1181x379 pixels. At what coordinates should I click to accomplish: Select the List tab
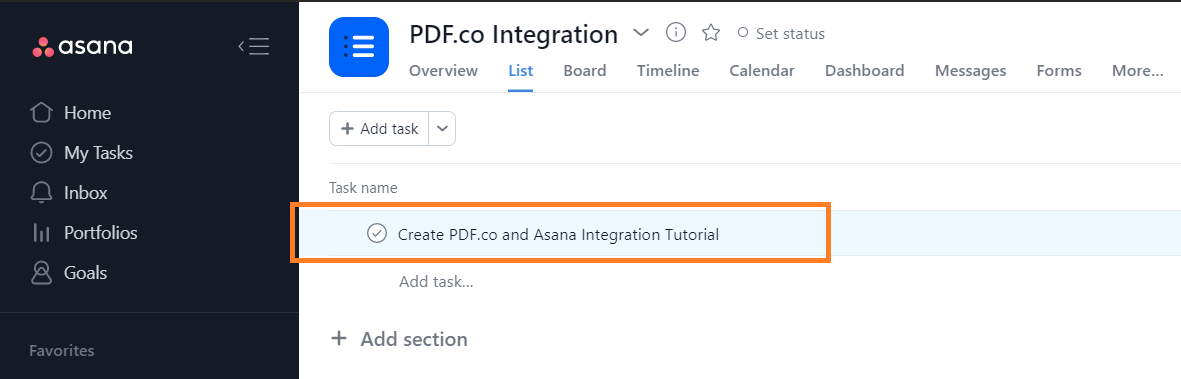tap(520, 71)
